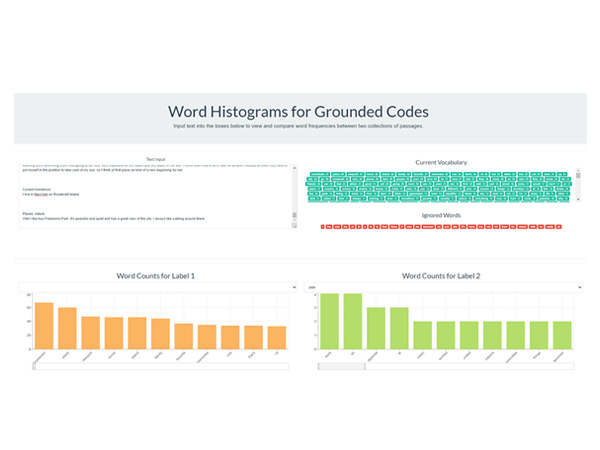Click the last orange bar in Label 1 chart

click(x=277, y=340)
